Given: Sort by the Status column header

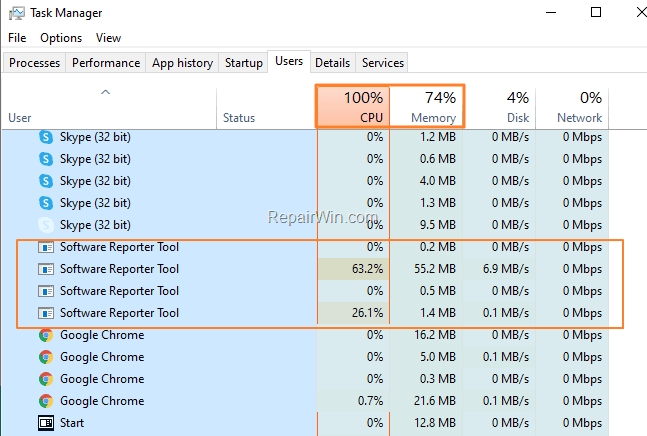Looking at the screenshot, I should tap(266, 108).
